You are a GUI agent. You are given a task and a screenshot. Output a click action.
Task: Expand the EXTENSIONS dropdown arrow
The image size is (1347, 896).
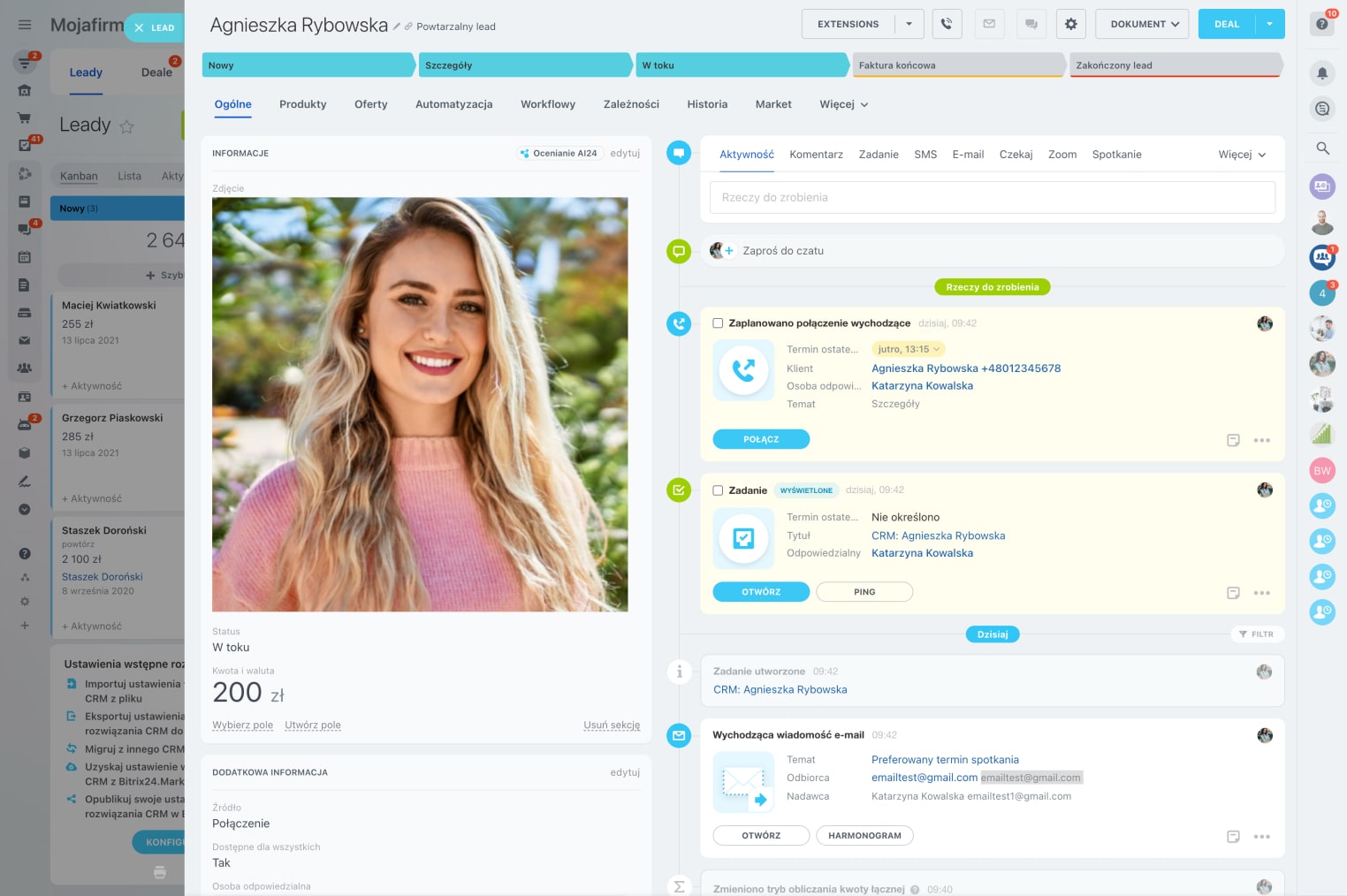[909, 24]
